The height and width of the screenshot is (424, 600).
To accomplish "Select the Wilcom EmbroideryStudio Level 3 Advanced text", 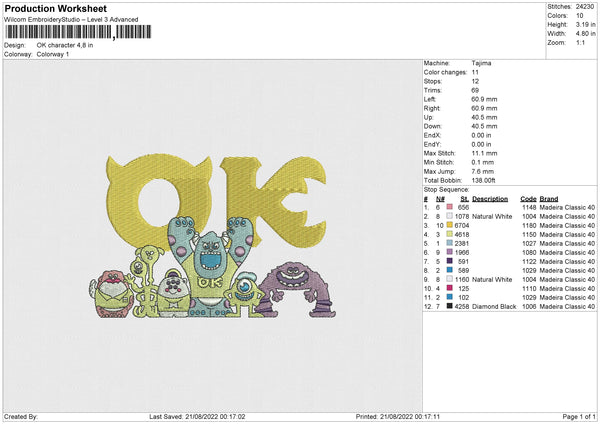I will [x=71, y=19].
